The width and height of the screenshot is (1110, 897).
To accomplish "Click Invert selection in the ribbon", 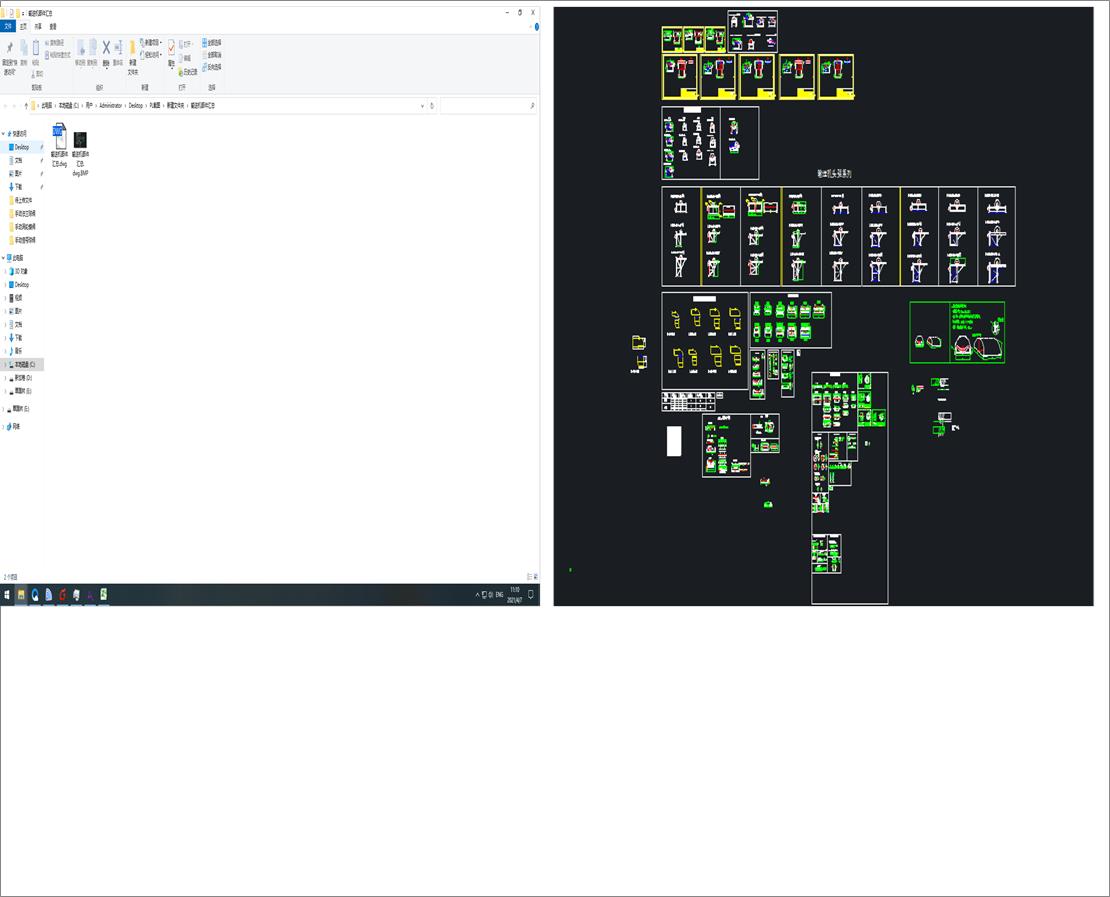I will point(212,67).
